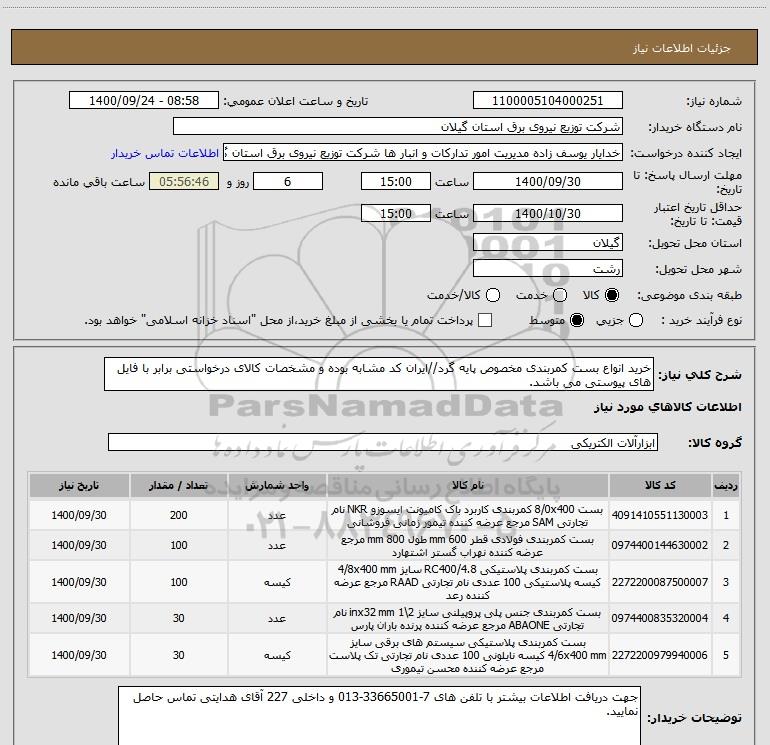Image resolution: width=770 pixels, height=745 pixels.
Task: Click the item name mentioning تک پلاست
Action: click(x=468, y=655)
